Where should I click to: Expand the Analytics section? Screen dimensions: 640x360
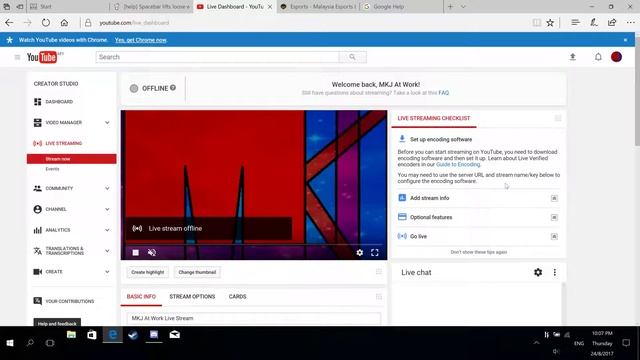pyautogui.click(x=107, y=230)
